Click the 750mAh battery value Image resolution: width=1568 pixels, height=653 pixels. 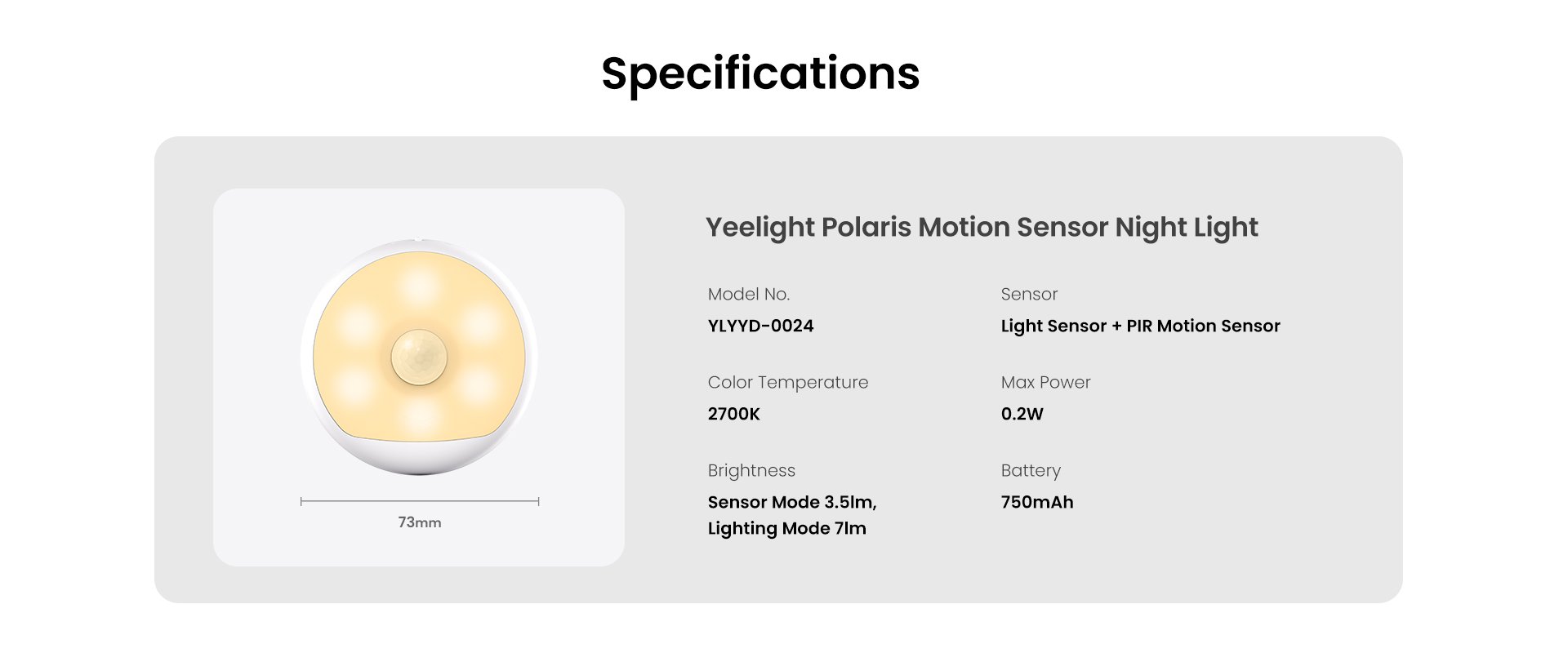coord(1036,502)
